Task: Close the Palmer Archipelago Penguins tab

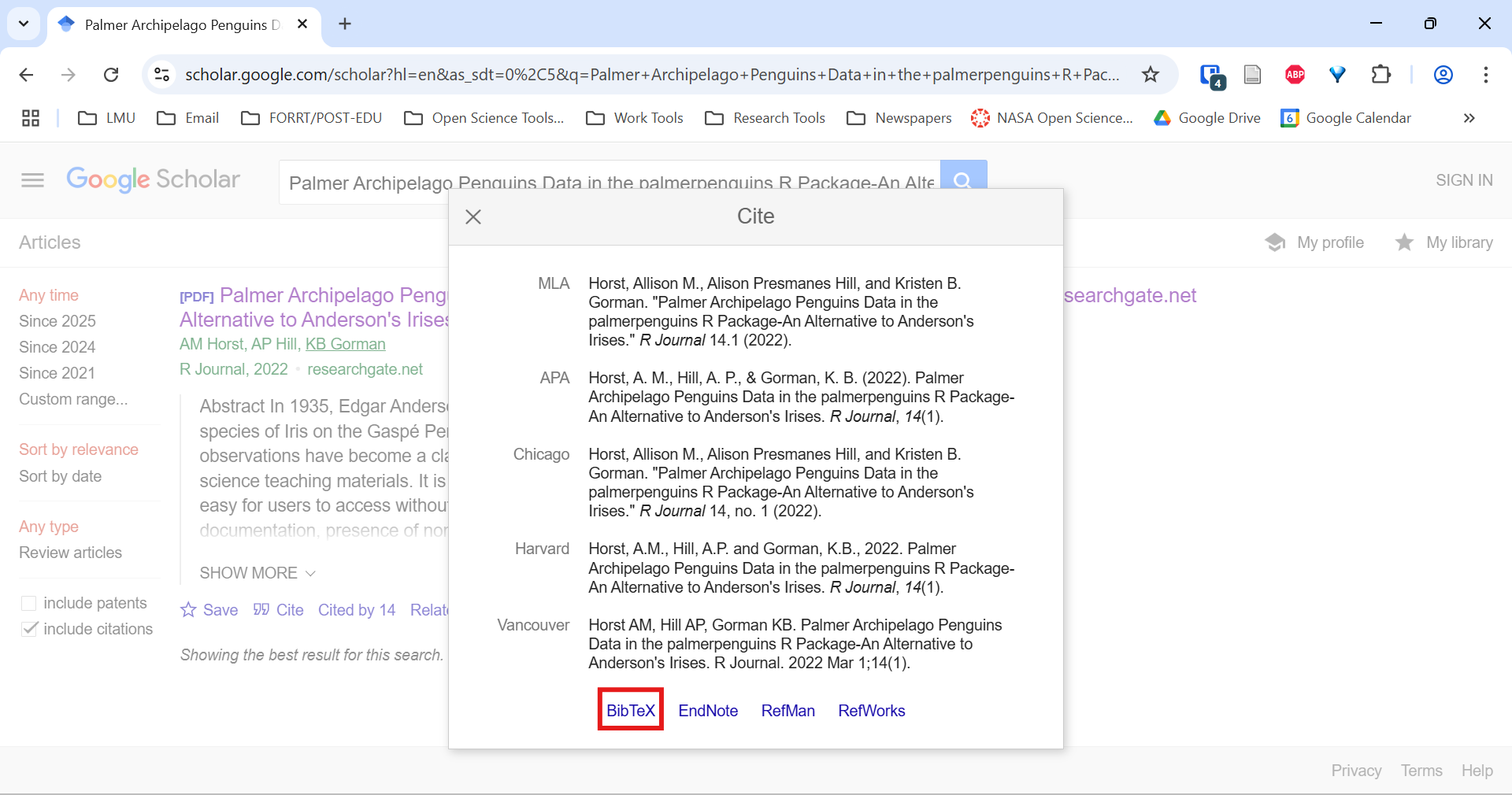Action: 302,24
